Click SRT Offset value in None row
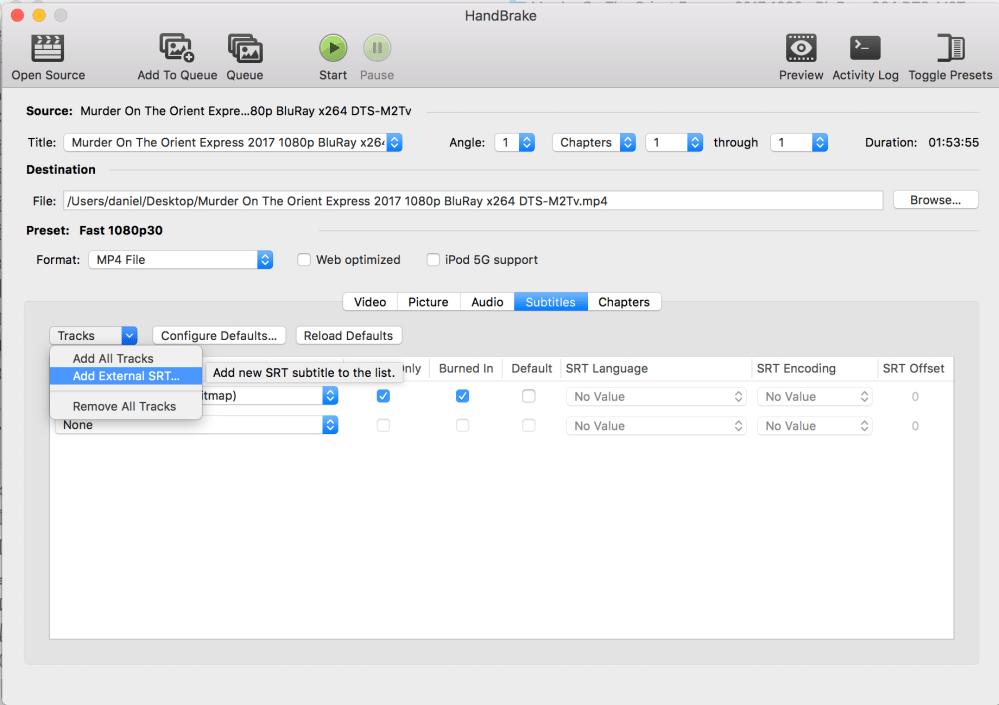 915,426
